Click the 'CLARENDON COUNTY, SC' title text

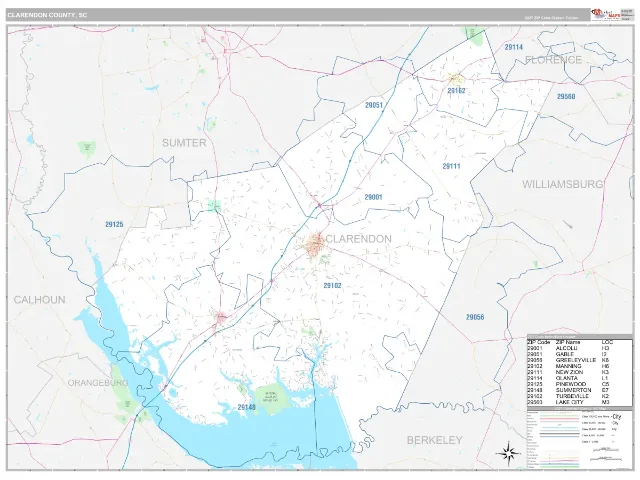click(47, 15)
